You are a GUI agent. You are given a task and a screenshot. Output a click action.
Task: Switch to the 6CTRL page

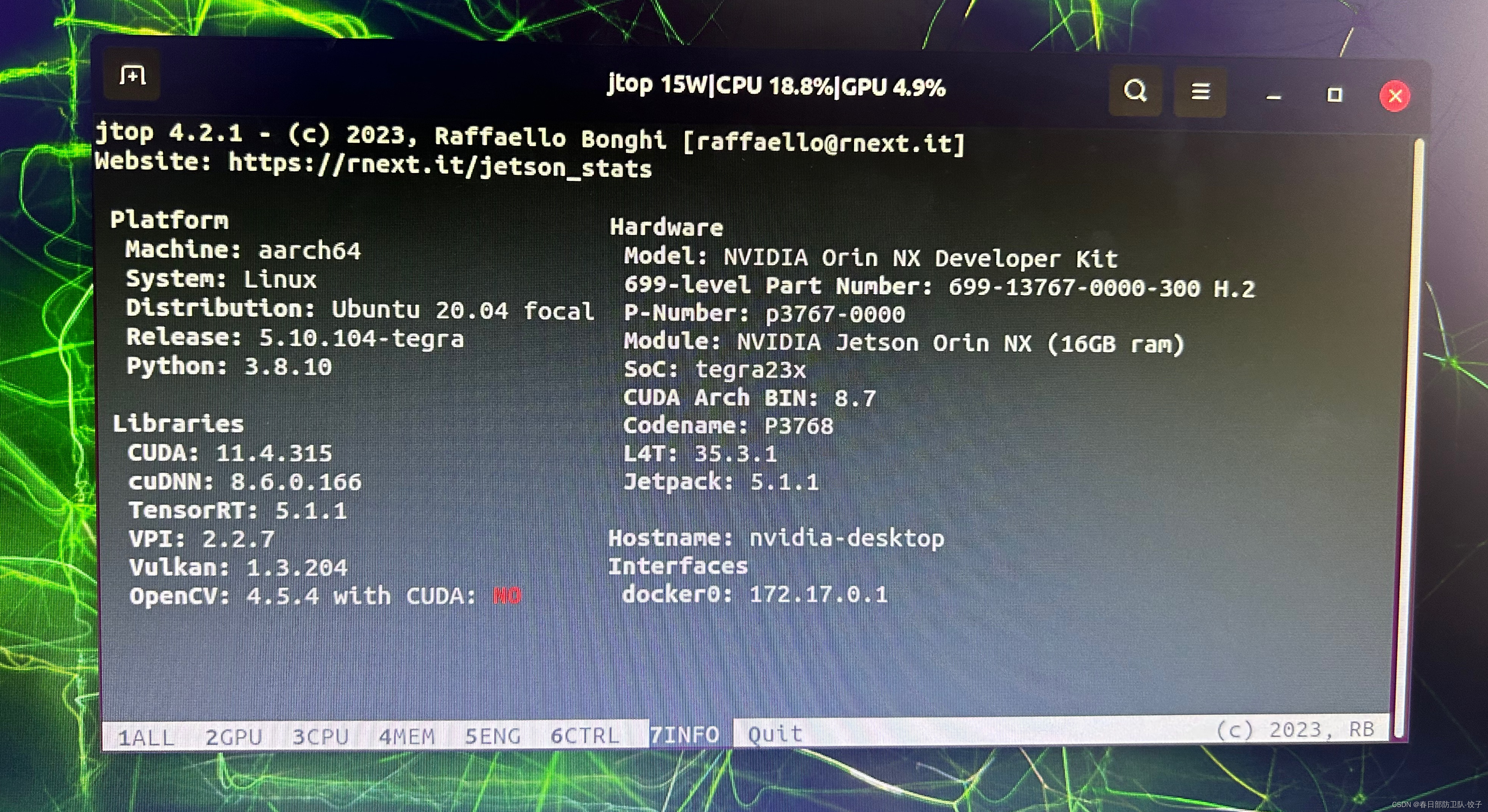pyautogui.click(x=585, y=735)
